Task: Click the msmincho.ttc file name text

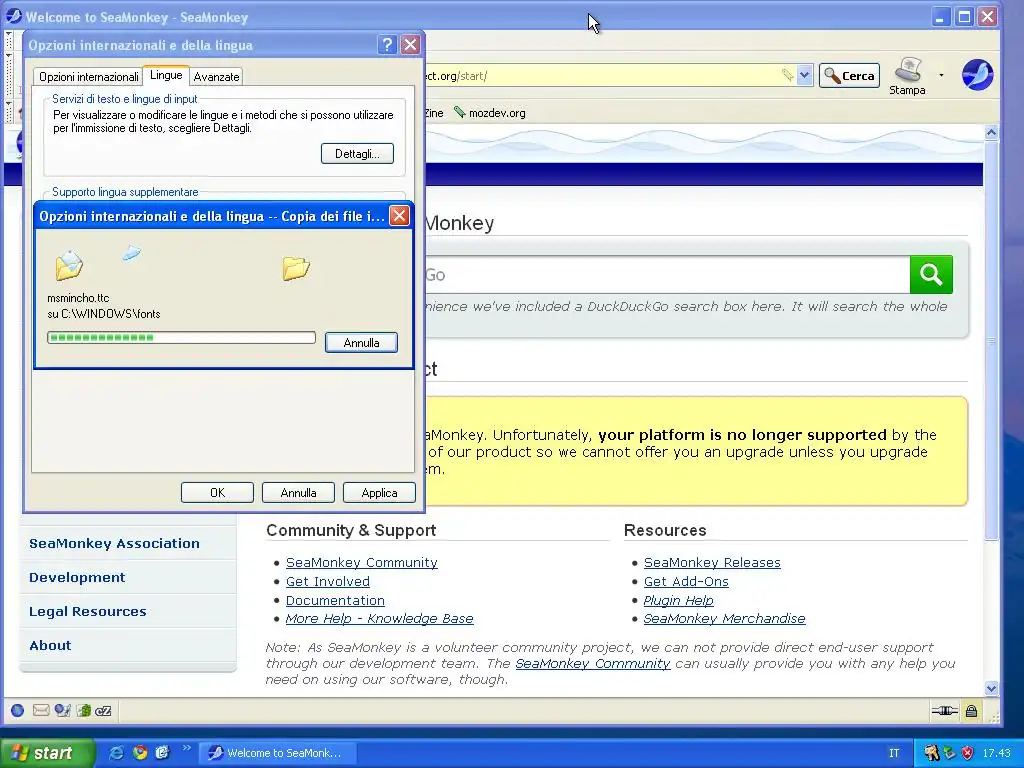Action: click(78, 298)
